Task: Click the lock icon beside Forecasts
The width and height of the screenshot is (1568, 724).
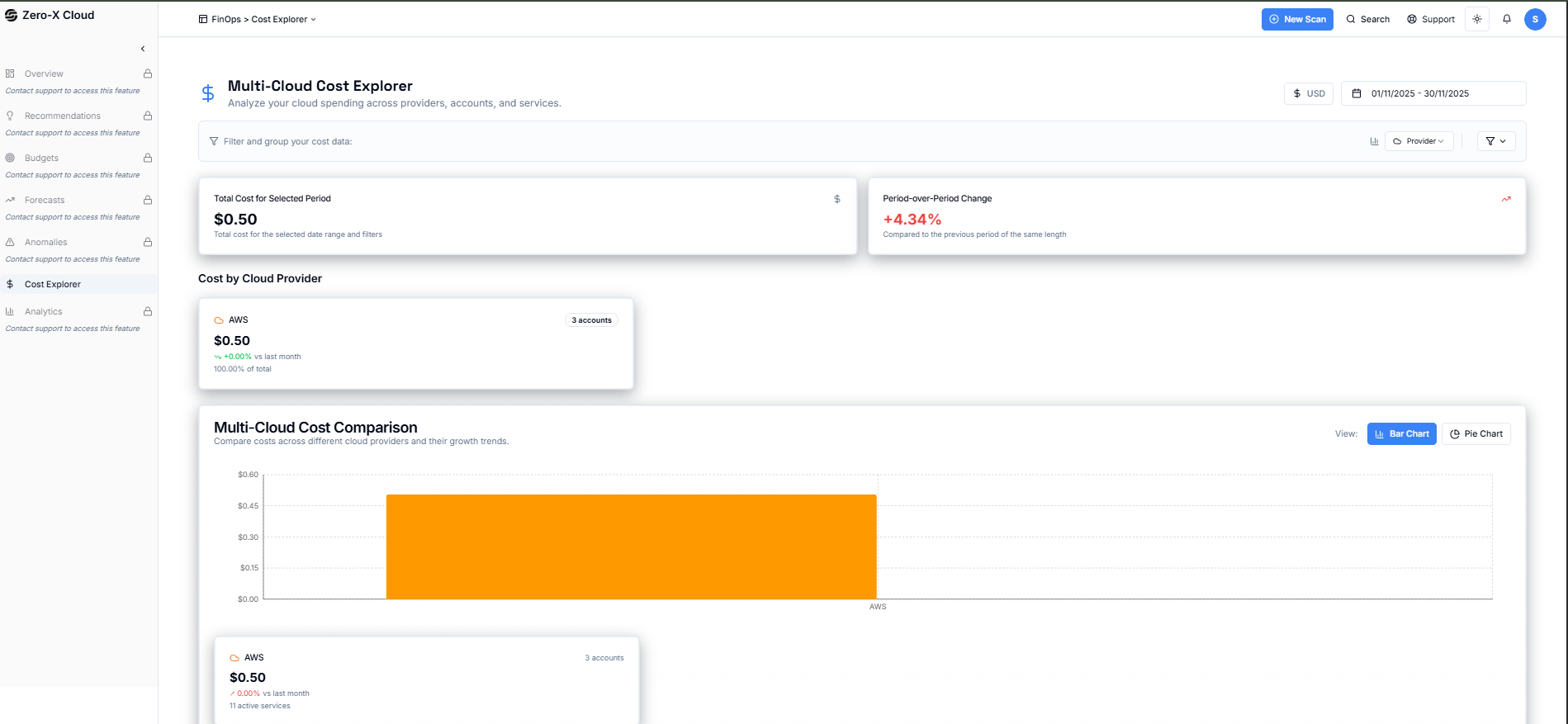Action: [148, 200]
